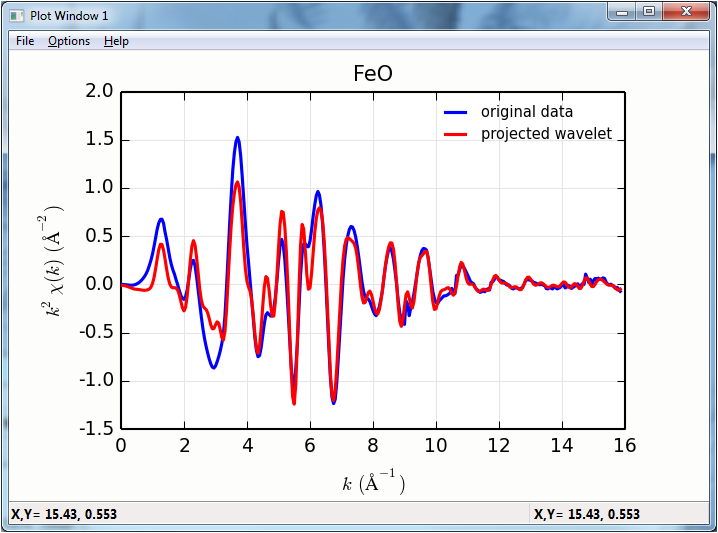Viewport: 718px width, 533px height.
Task: Select the 'projected wavelet' legend label
Action: pyautogui.click(x=546, y=134)
